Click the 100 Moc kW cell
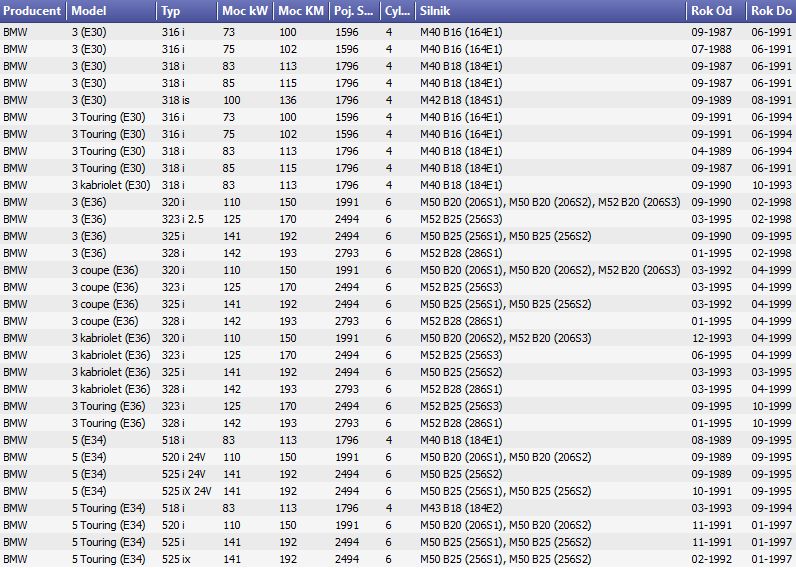This screenshot has height=568, width=796. coord(231,101)
